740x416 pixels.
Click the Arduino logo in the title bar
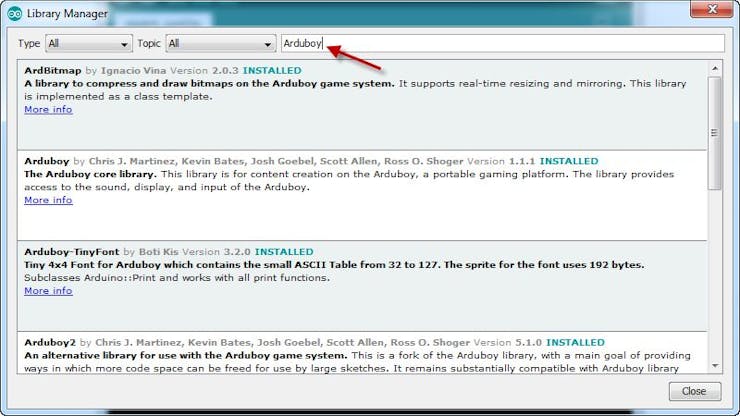[15, 14]
